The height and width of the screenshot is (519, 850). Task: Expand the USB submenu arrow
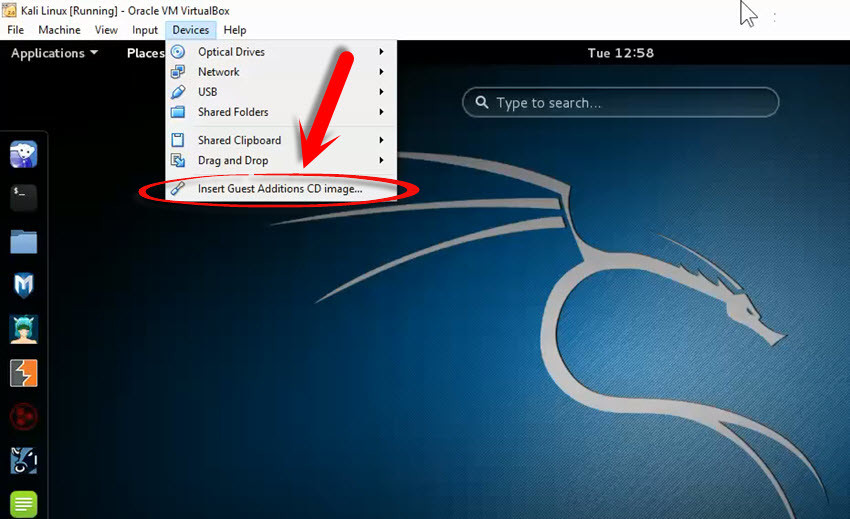(x=382, y=92)
